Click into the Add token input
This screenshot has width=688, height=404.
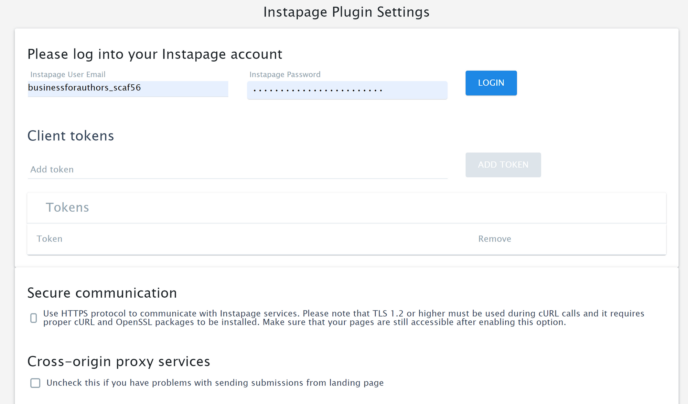(237, 169)
